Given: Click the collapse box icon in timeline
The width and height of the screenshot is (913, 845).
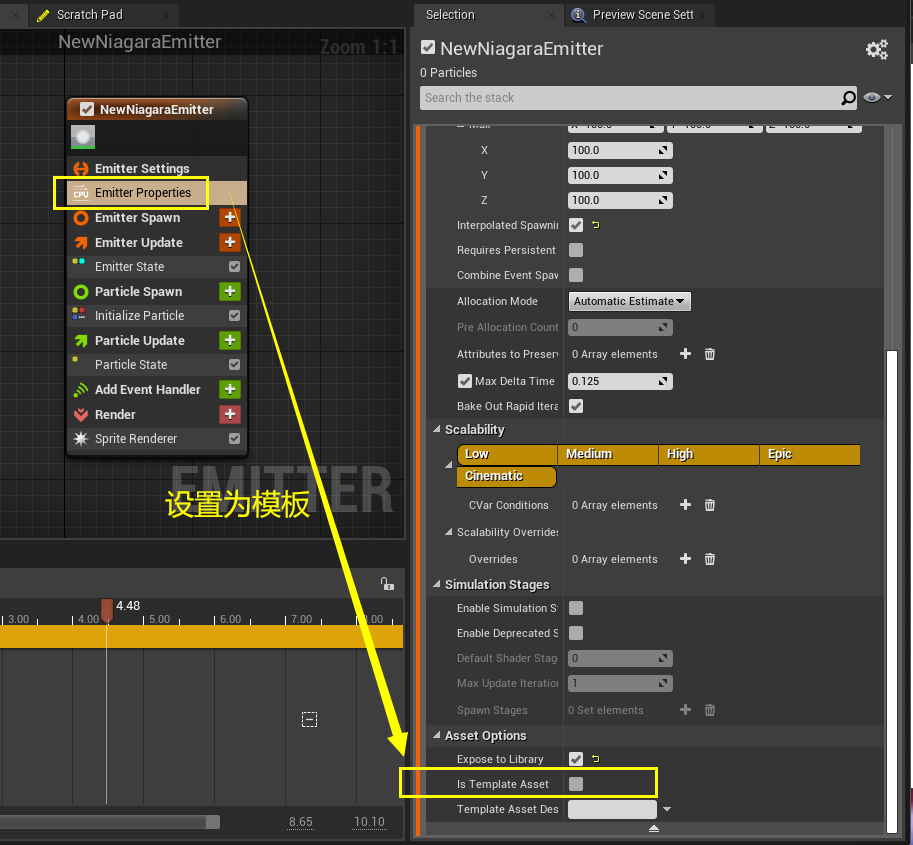Looking at the screenshot, I should coord(309,720).
